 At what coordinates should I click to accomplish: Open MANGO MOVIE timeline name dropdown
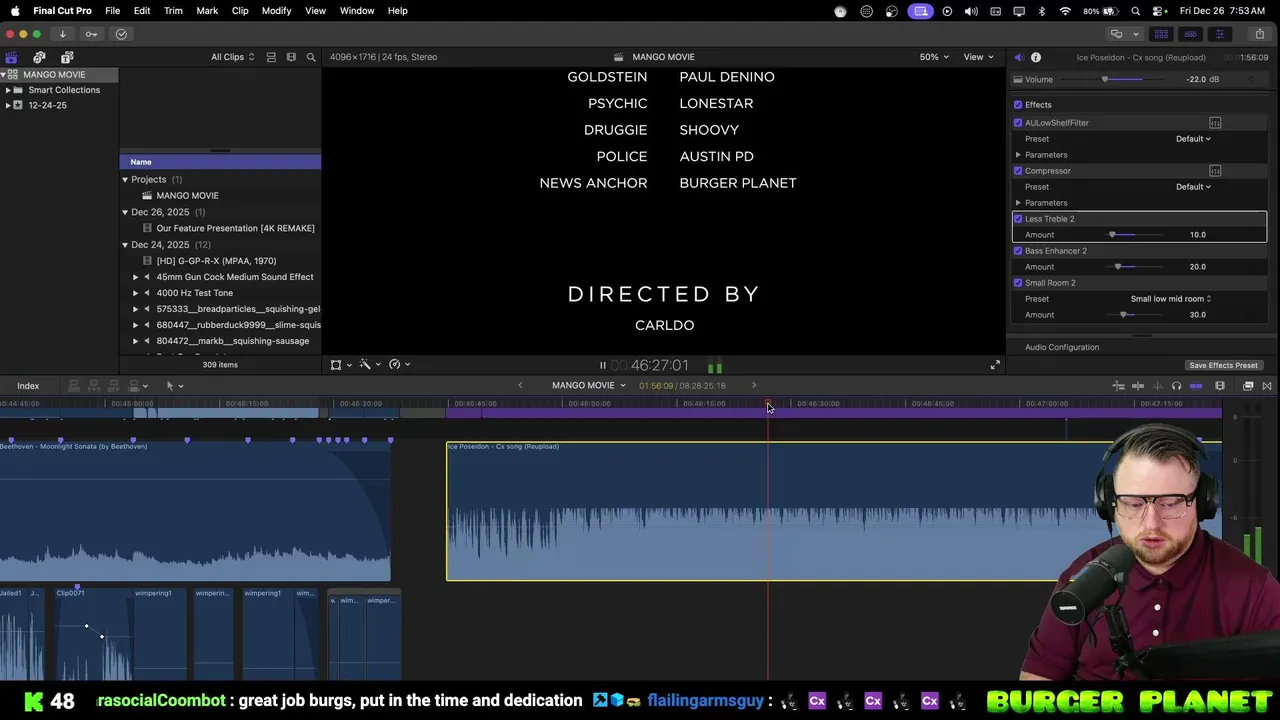588,385
